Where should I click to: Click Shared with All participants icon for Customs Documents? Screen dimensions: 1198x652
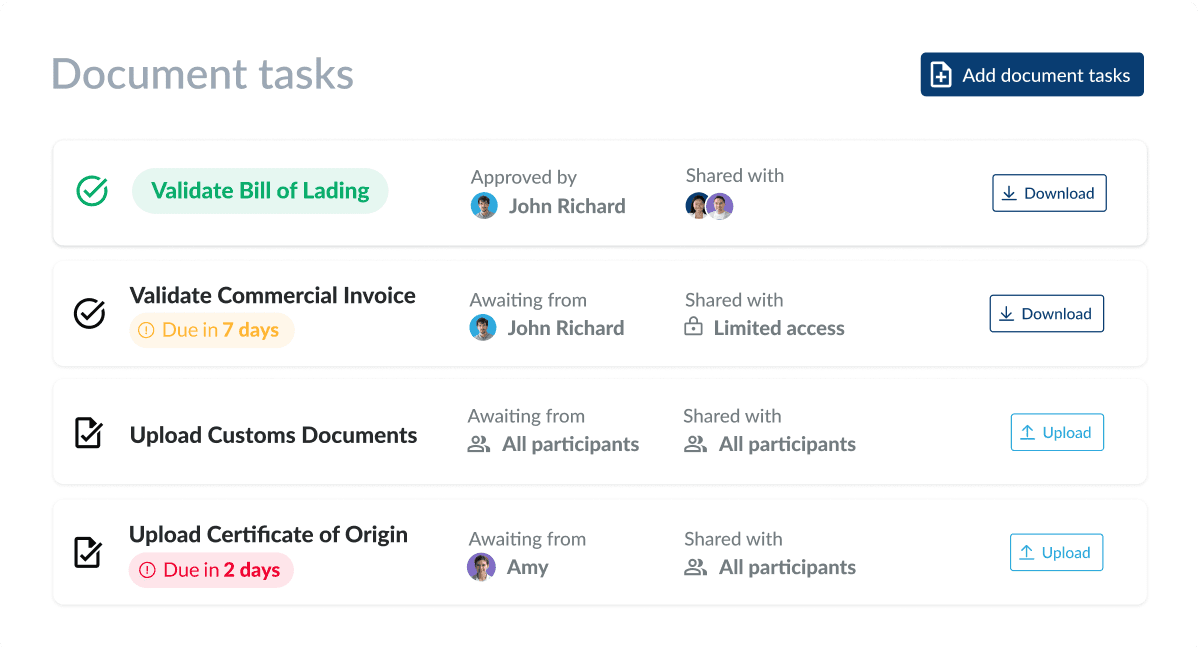pyautogui.click(x=695, y=444)
